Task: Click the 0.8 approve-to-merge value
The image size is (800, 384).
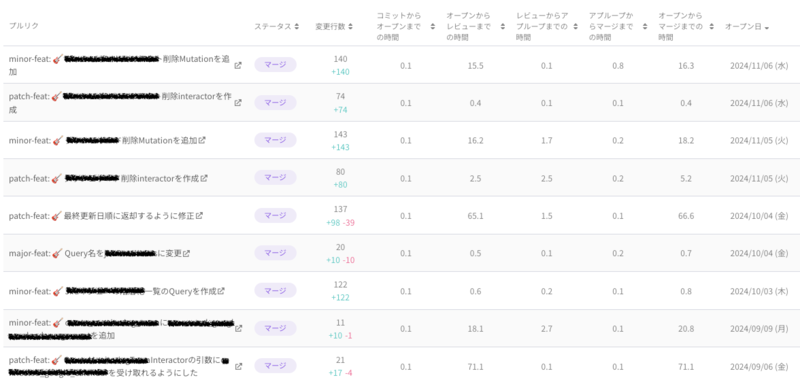Action: [617, 66]
